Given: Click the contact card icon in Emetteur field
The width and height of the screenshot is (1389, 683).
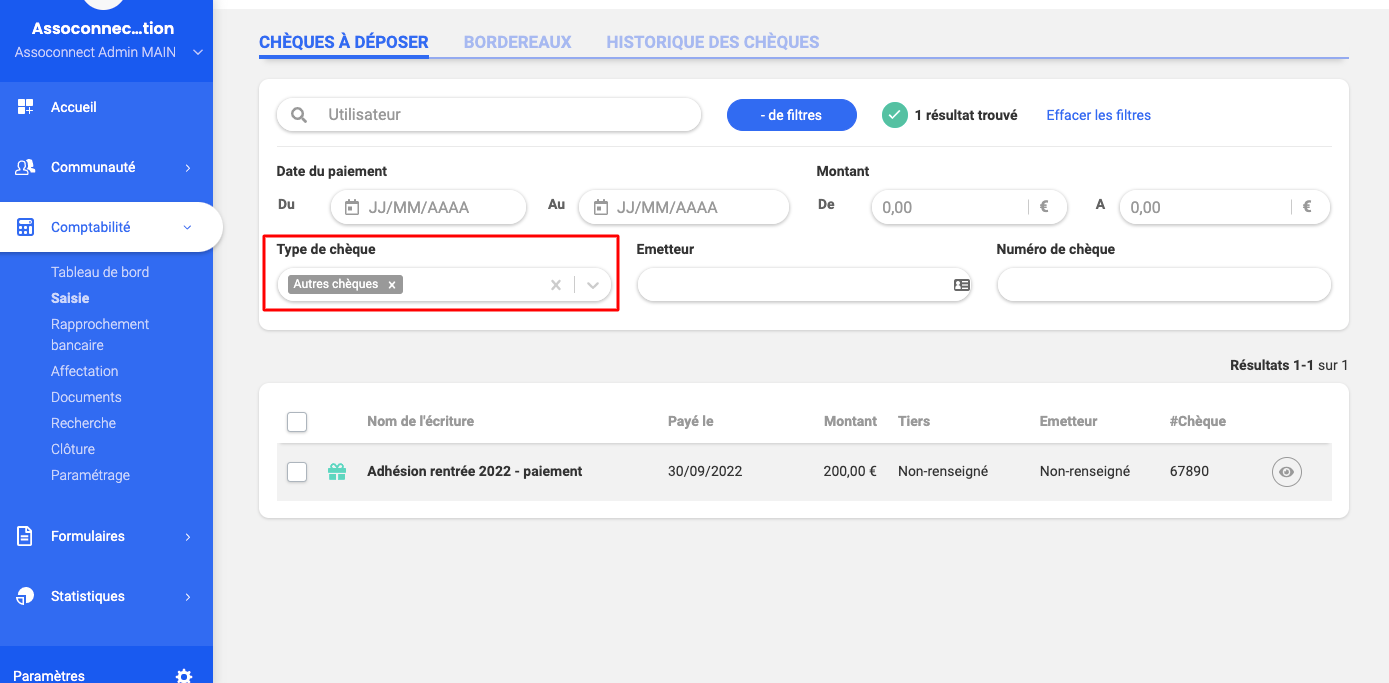Looking at the screenshot, I should click(961, 285).
